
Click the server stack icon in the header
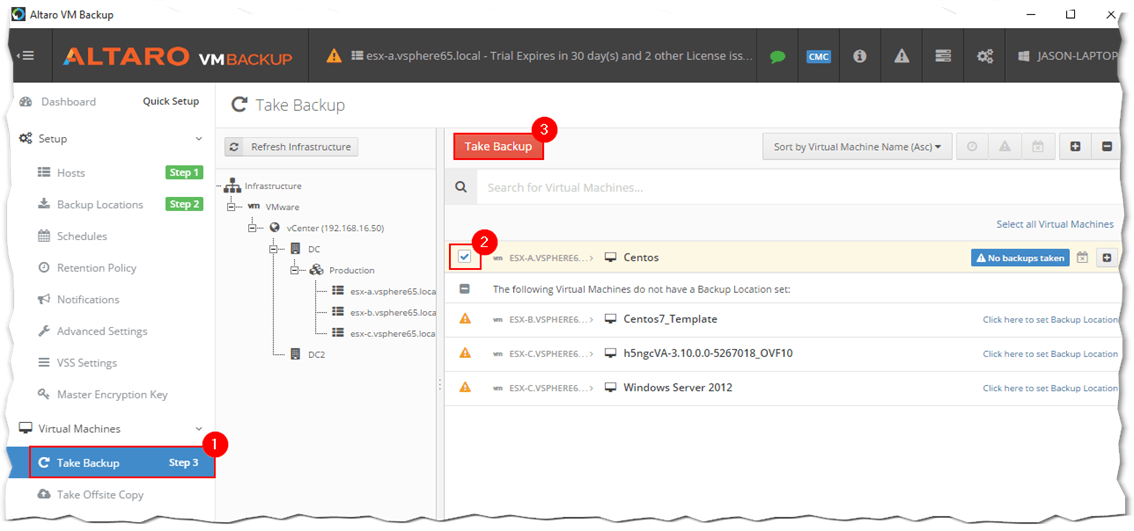943,56
